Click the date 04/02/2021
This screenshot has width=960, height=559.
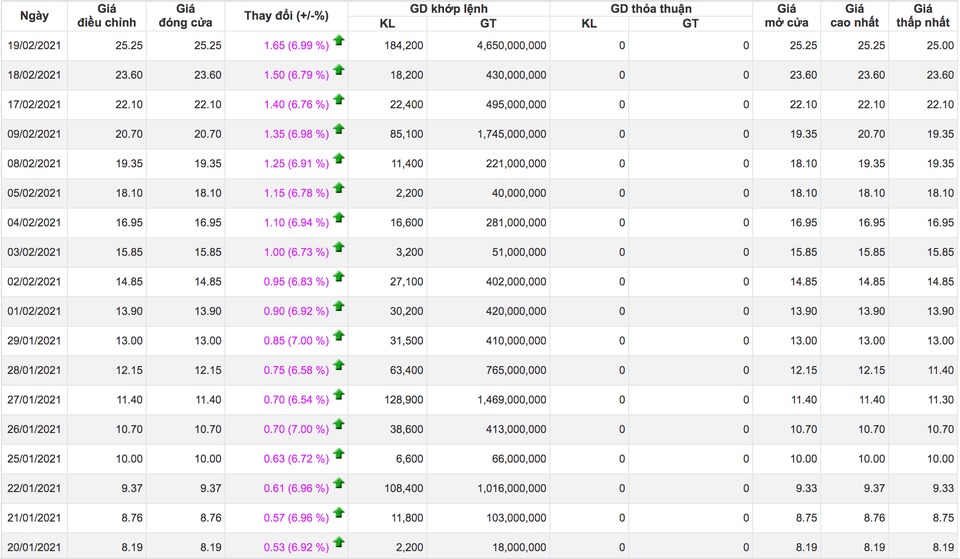[34, 223]
